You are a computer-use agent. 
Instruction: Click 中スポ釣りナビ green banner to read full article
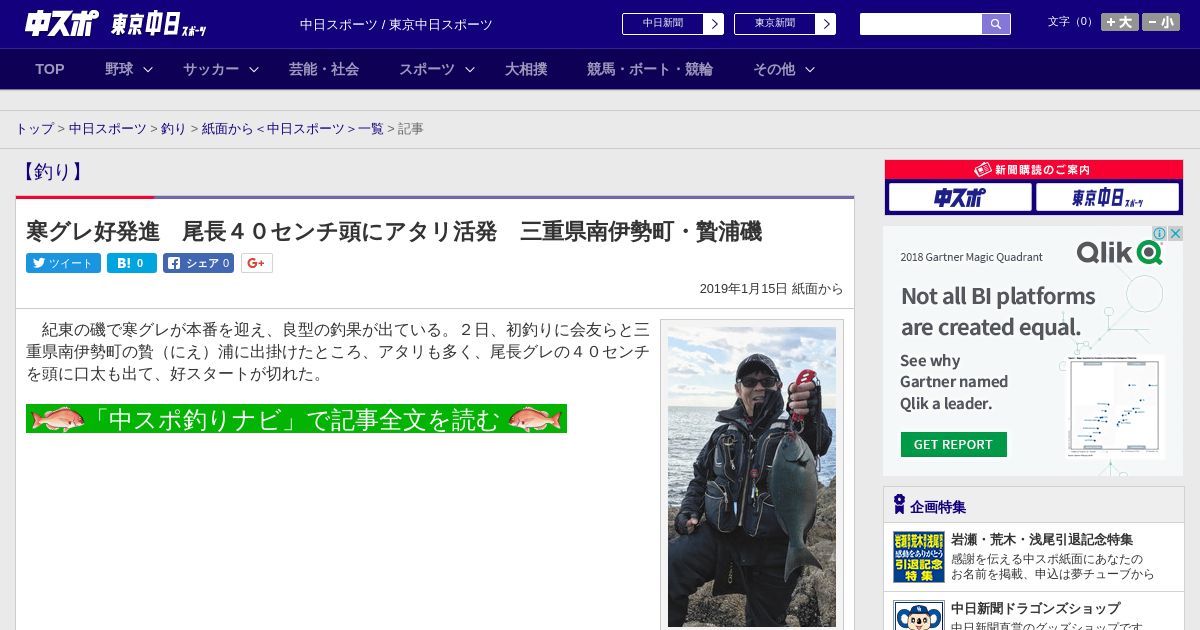[296, 419]
